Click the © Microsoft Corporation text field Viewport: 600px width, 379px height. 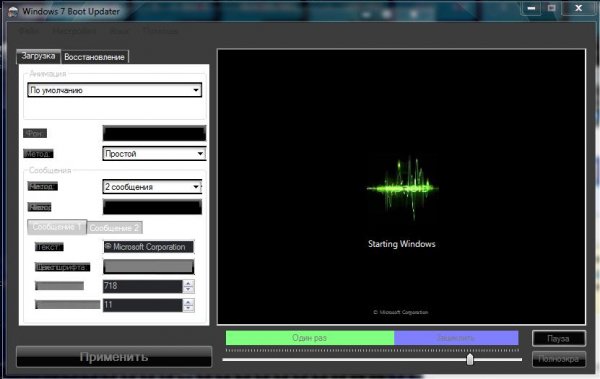148,247
